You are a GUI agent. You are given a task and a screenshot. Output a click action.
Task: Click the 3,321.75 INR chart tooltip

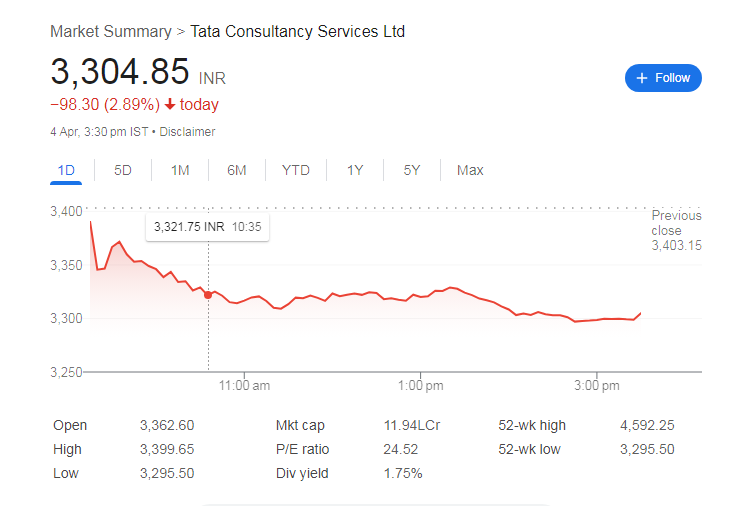(x=208, y=227)
